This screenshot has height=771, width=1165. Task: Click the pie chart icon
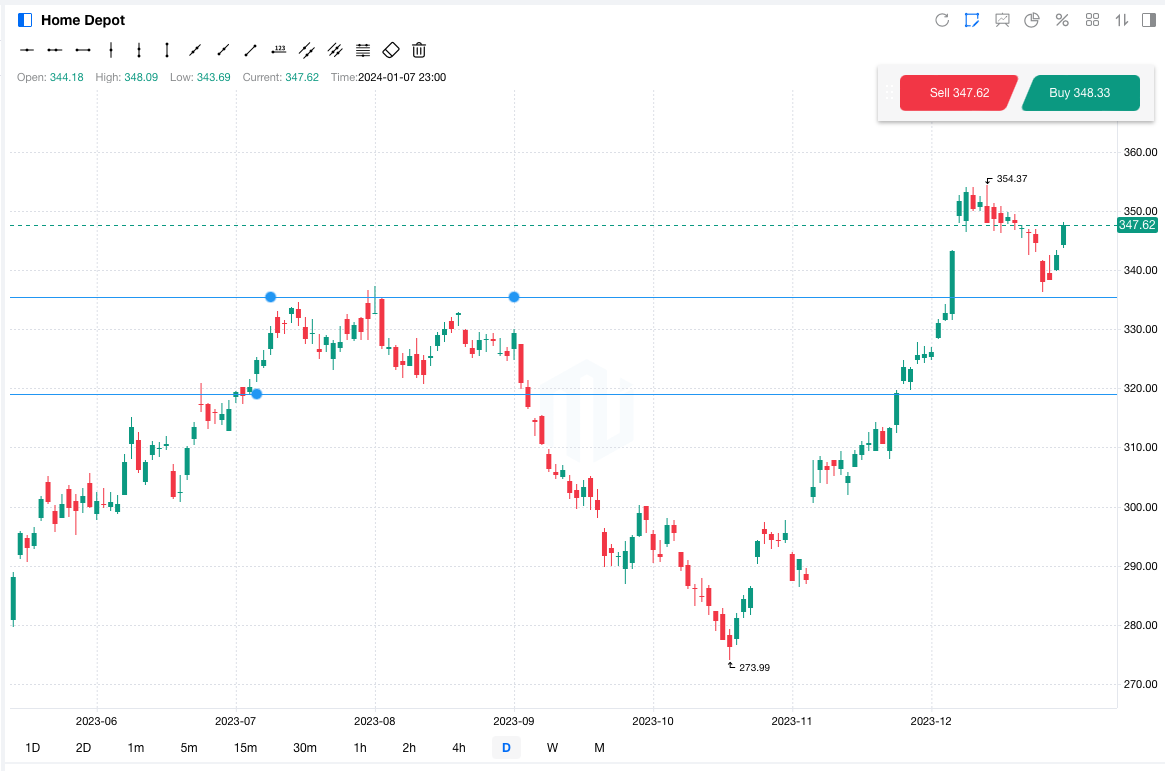click(1032, 20)
